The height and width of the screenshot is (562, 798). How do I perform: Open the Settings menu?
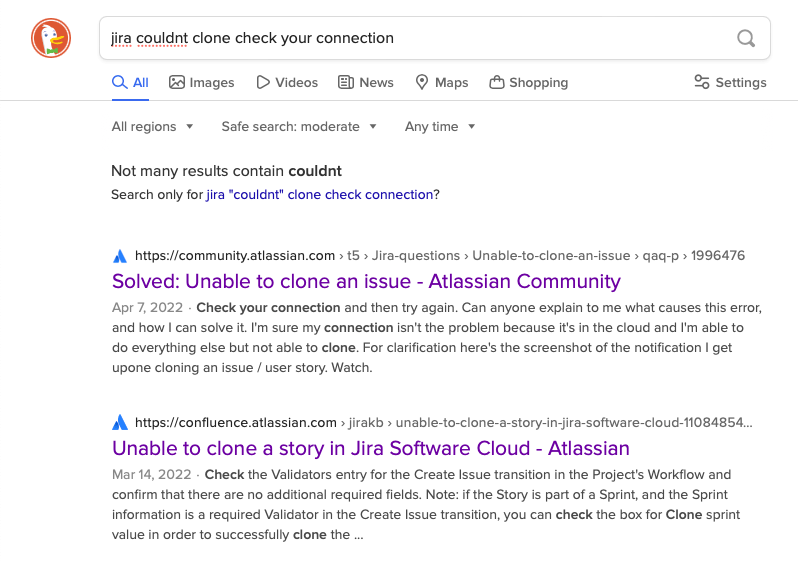coord(730,83)
